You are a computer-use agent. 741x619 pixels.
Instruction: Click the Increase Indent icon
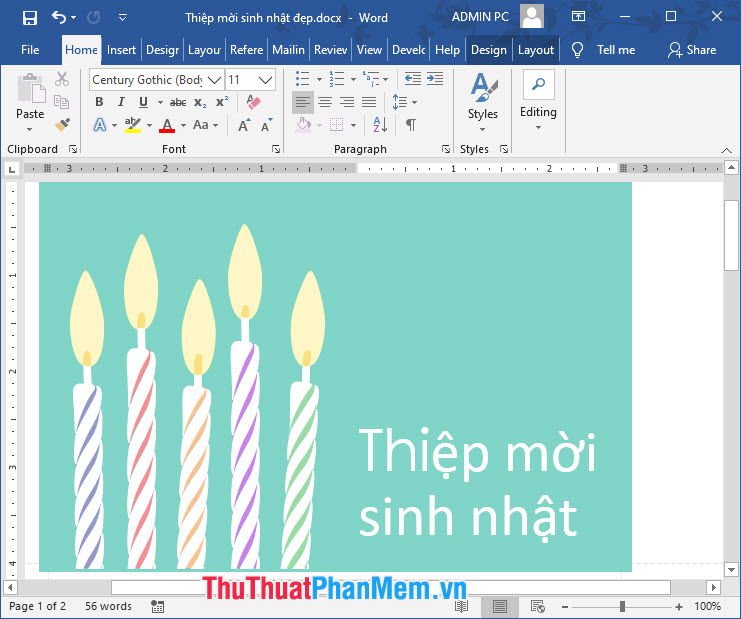point(435,79)
